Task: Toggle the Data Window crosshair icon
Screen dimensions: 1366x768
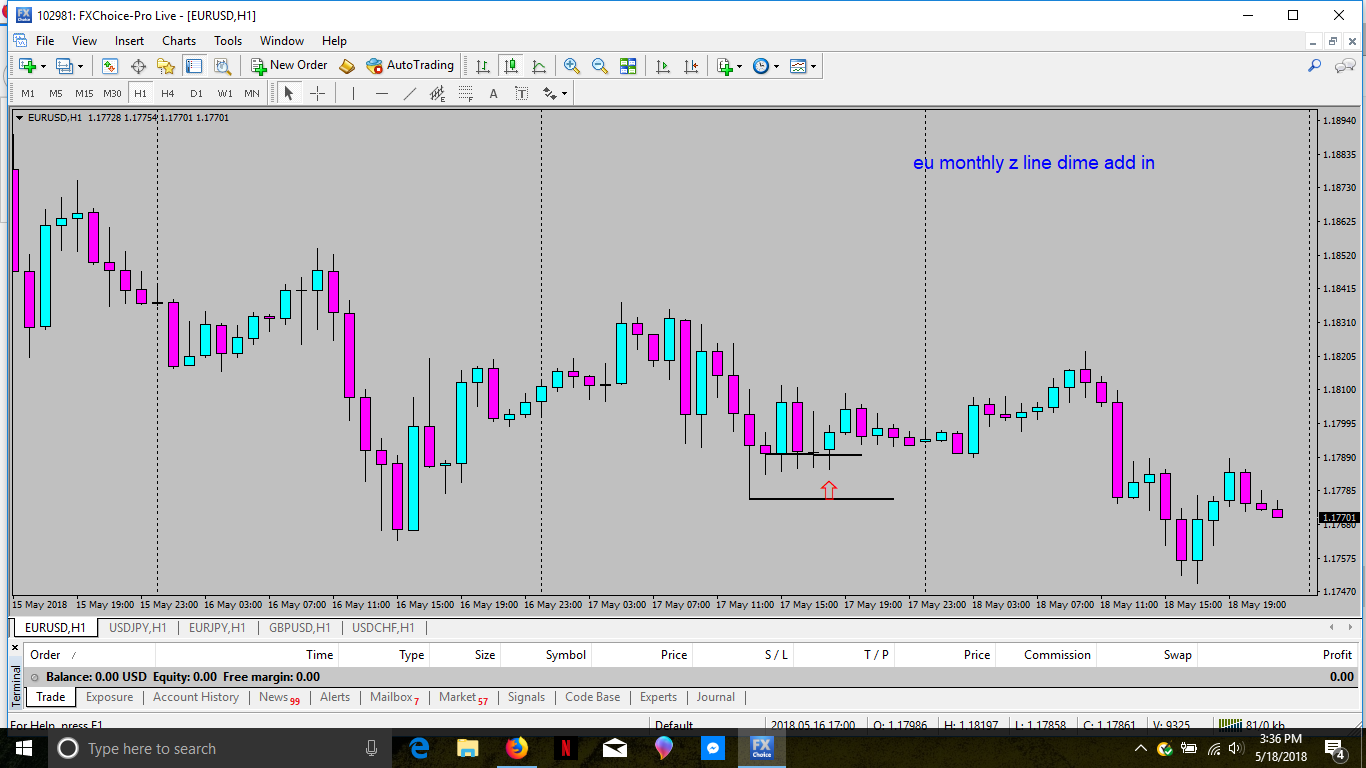Action: (x=138, y=66)
